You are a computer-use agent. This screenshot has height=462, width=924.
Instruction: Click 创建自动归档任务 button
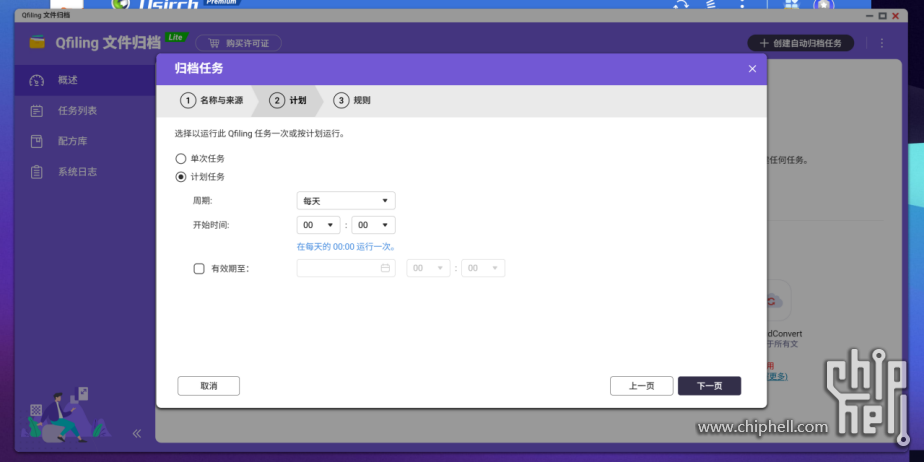(x=800, y=43)
